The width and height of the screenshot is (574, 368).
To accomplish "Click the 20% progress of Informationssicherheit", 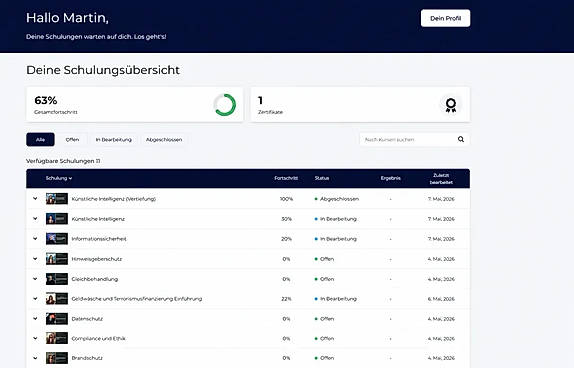I will [286, 239].
